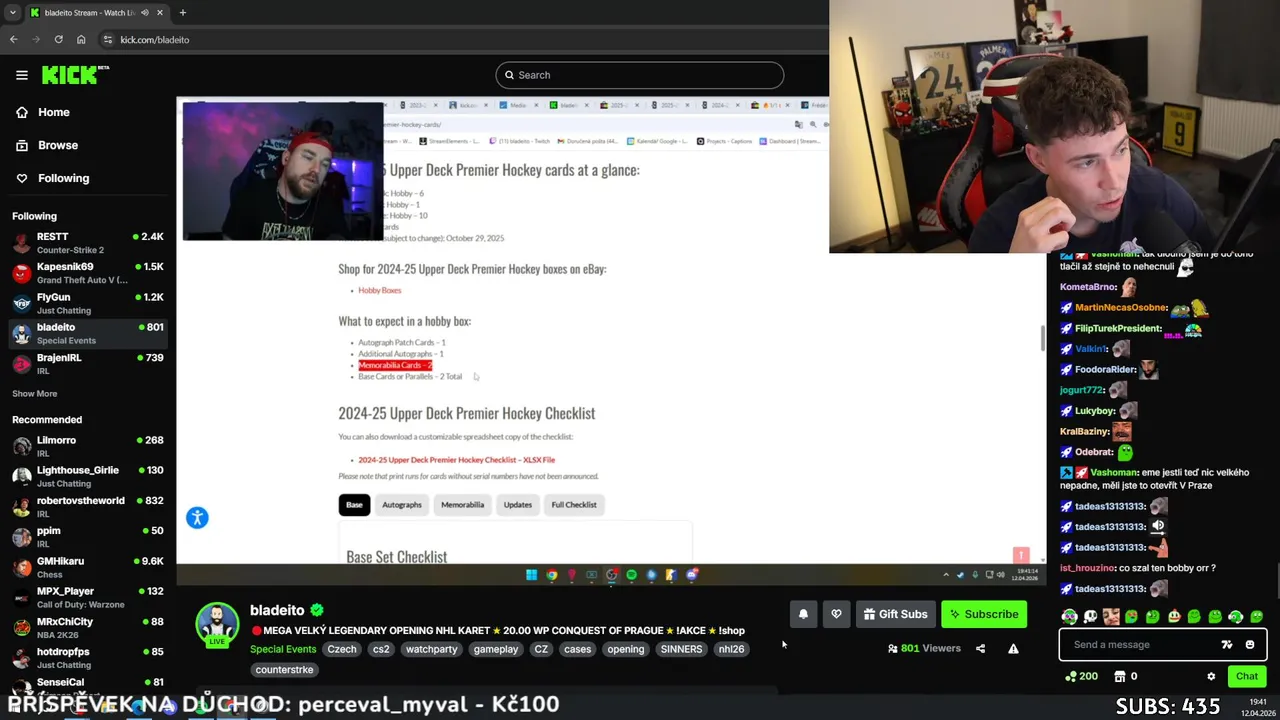Open GMHikaru recommended channel
1280x720 pixels.
[88, 567]
